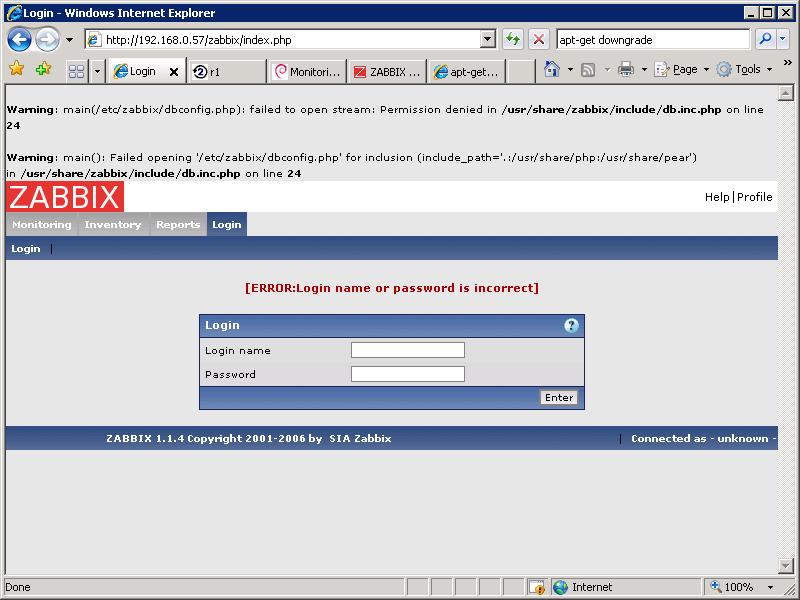Viewport: 800px width, 600px height.
Task: Expand the Print options dropdown arrow
Action: click(644, 69)
